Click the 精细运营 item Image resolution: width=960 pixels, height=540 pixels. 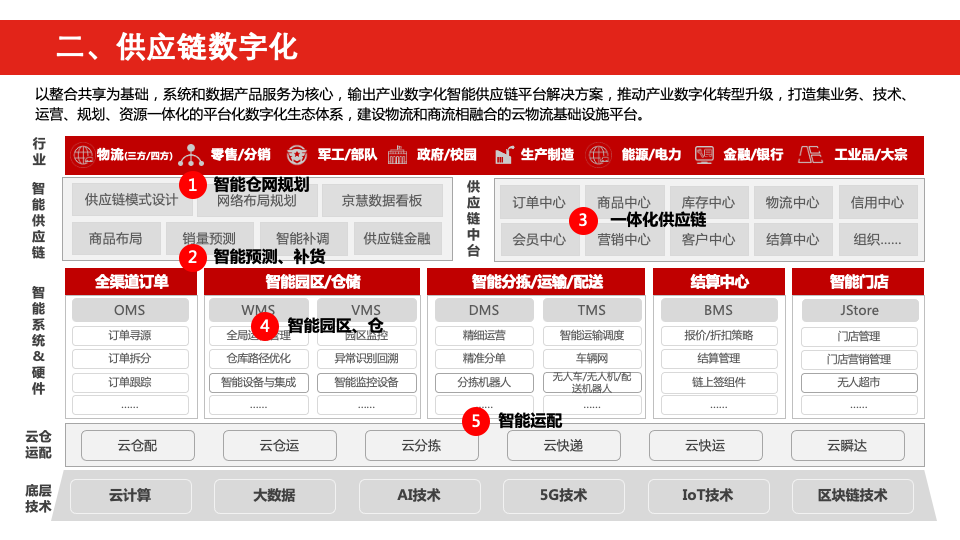(x=484, y=336)
